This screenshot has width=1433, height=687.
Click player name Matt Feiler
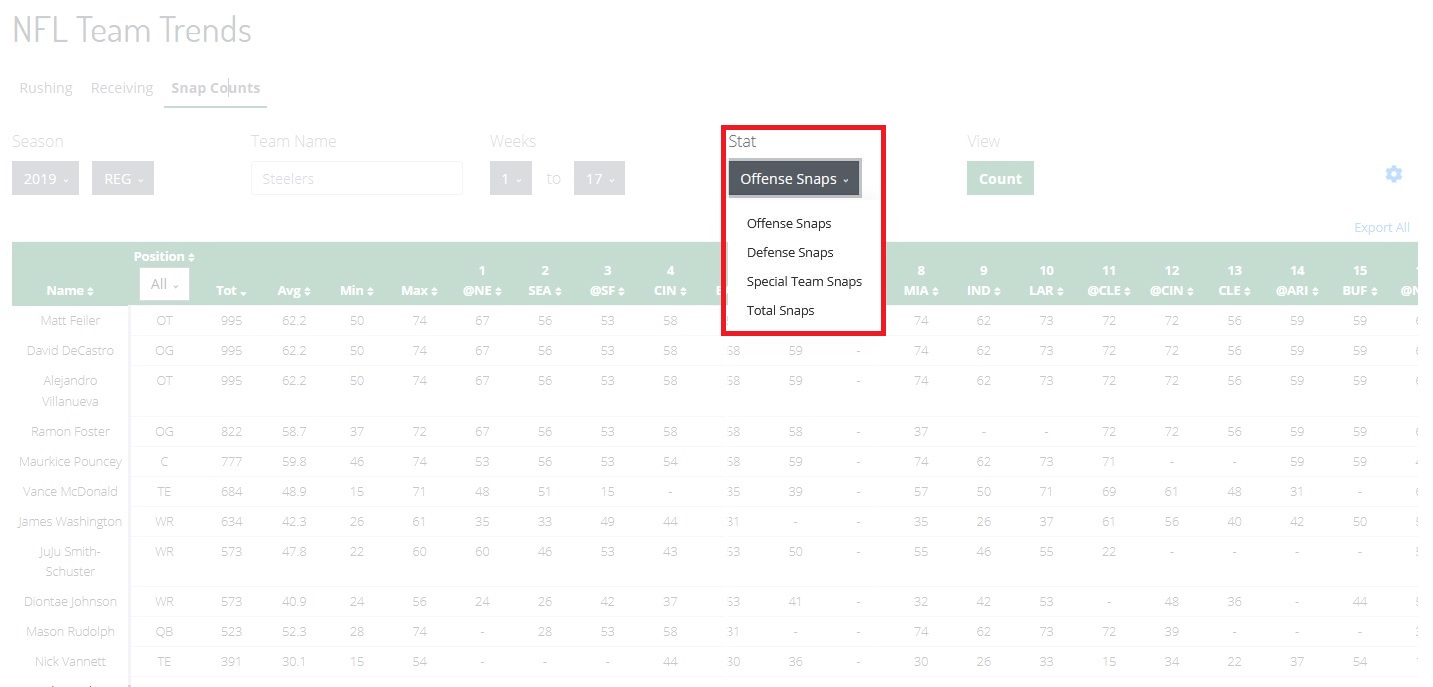click(x=70, y=320)
